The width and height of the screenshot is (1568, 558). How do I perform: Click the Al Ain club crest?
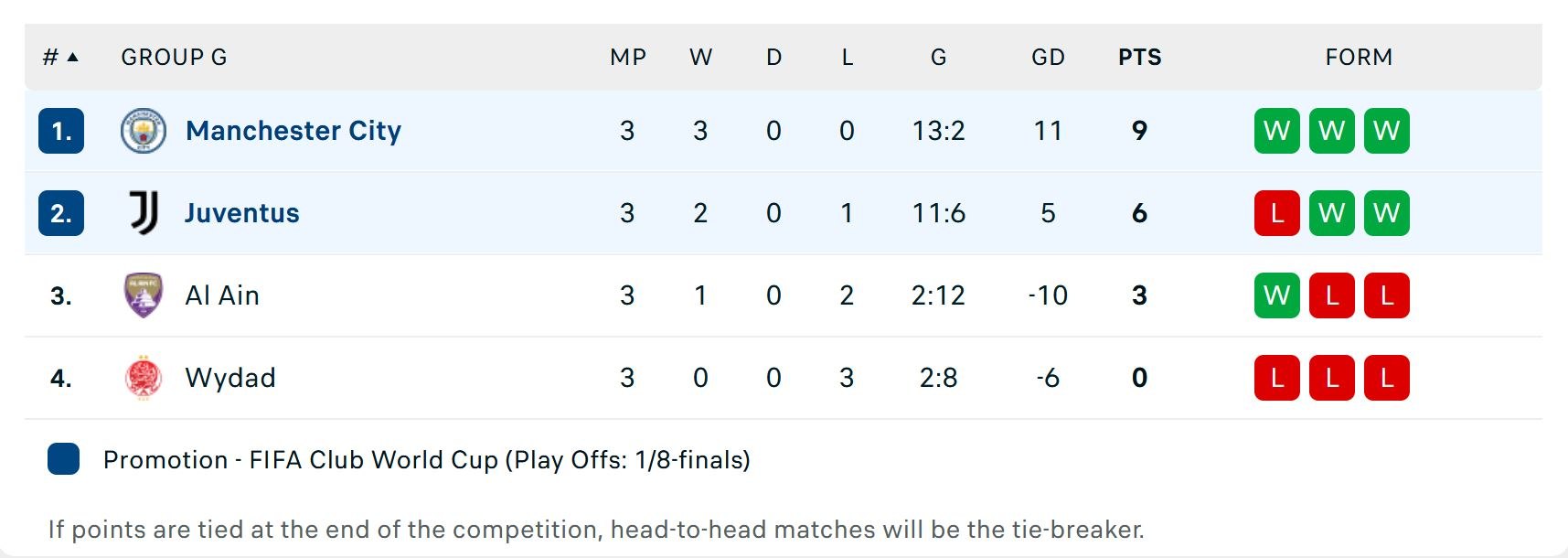point(144,295)
